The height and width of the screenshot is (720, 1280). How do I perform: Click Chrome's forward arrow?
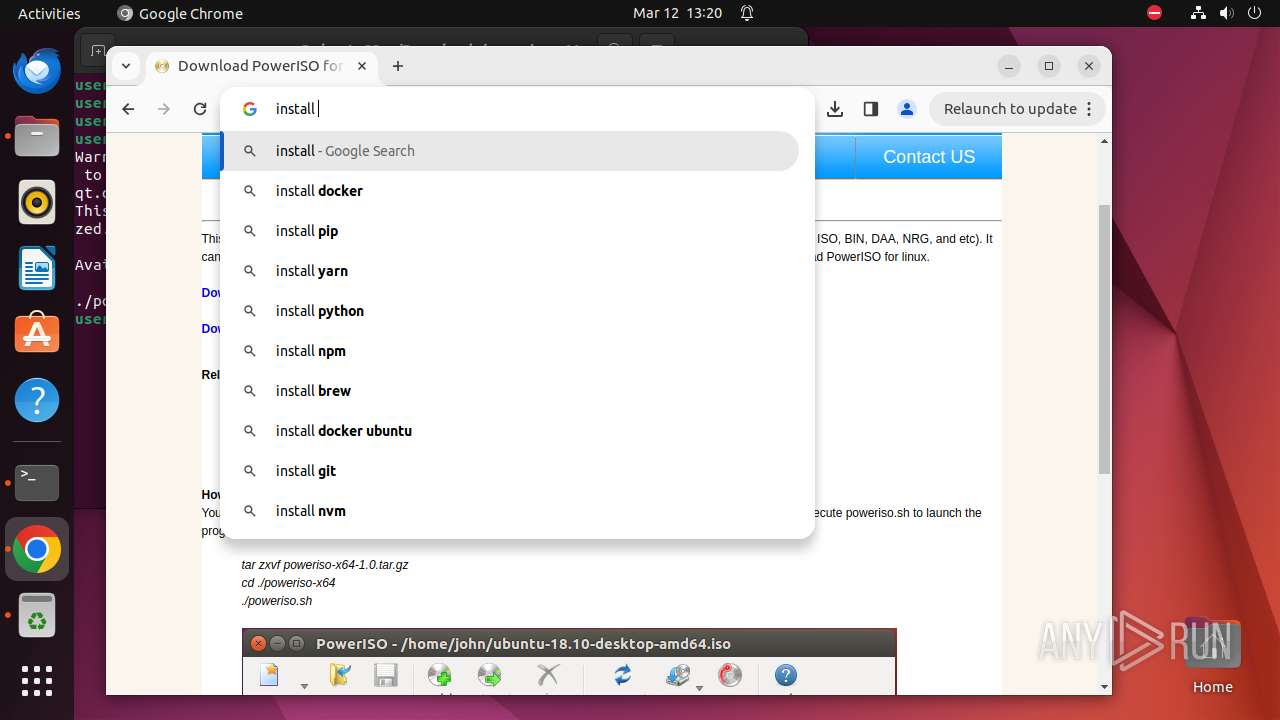[x=164, y=109]
